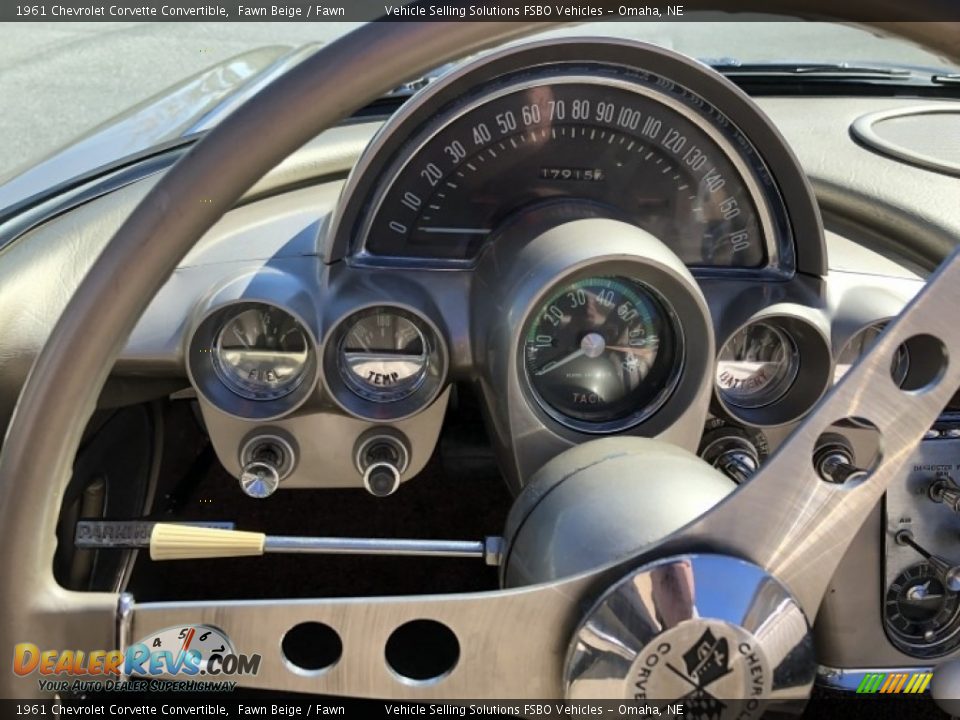Click the cream parking brake handle
This screenshot has width=960, height=720.
point(207,542)
